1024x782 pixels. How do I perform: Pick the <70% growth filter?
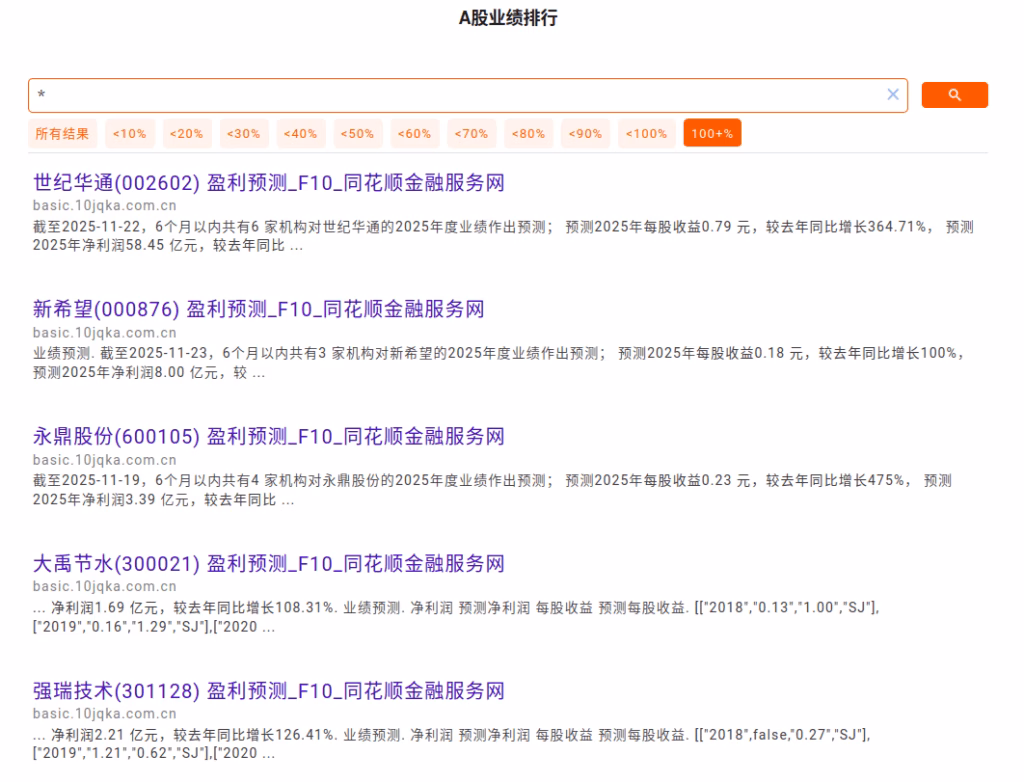[x=472, y=133]
